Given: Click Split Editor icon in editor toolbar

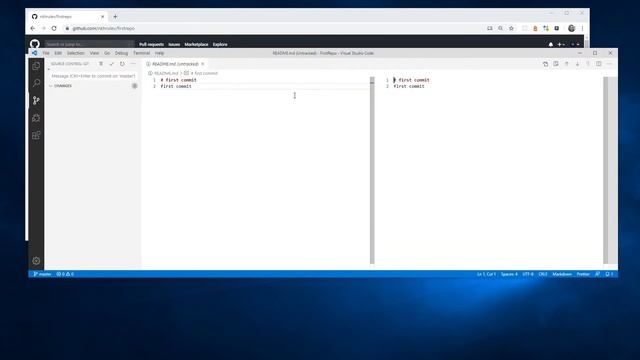Looking at the screenshot, I should coord(598,64).
